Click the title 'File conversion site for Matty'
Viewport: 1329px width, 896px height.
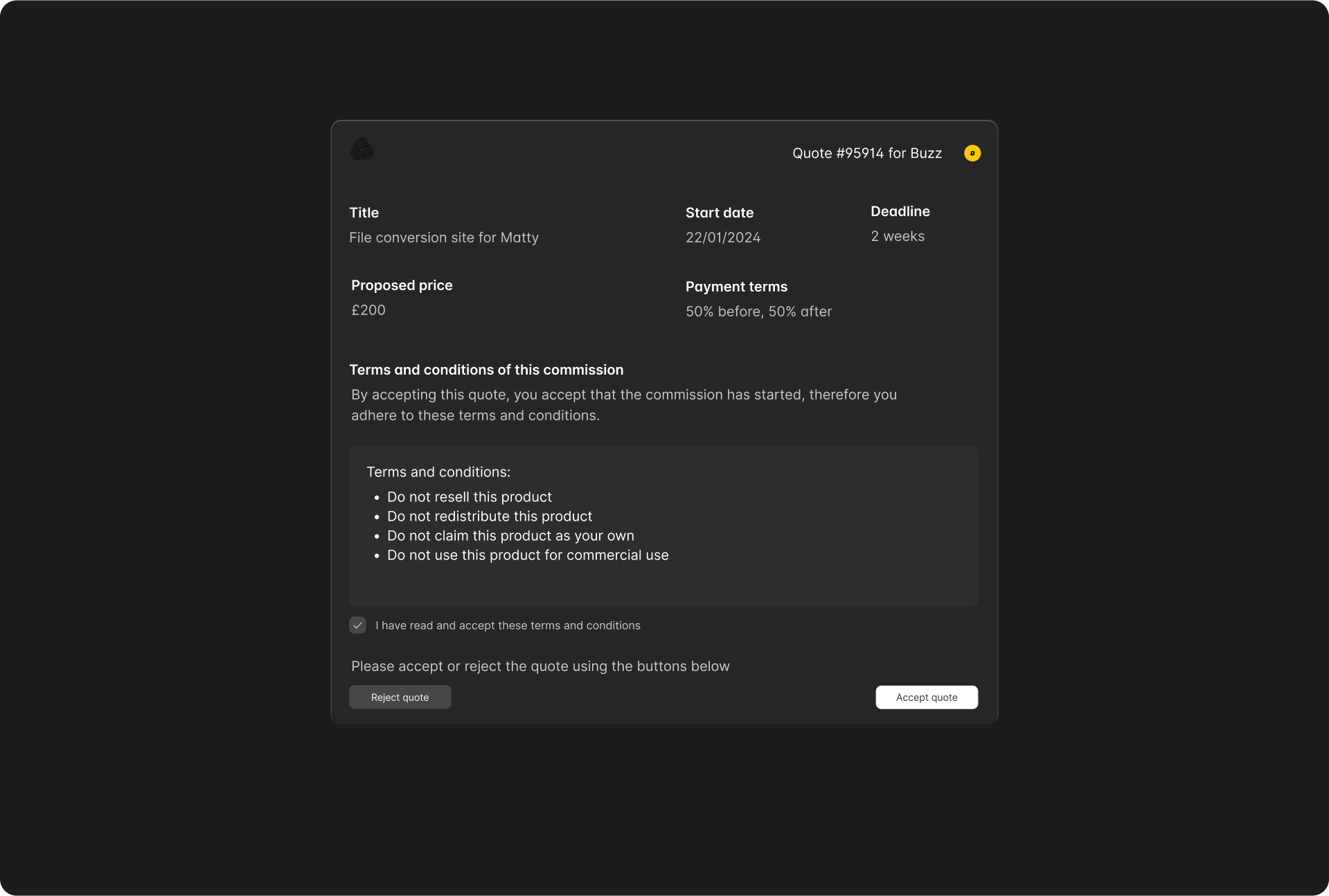coord(444,238)
